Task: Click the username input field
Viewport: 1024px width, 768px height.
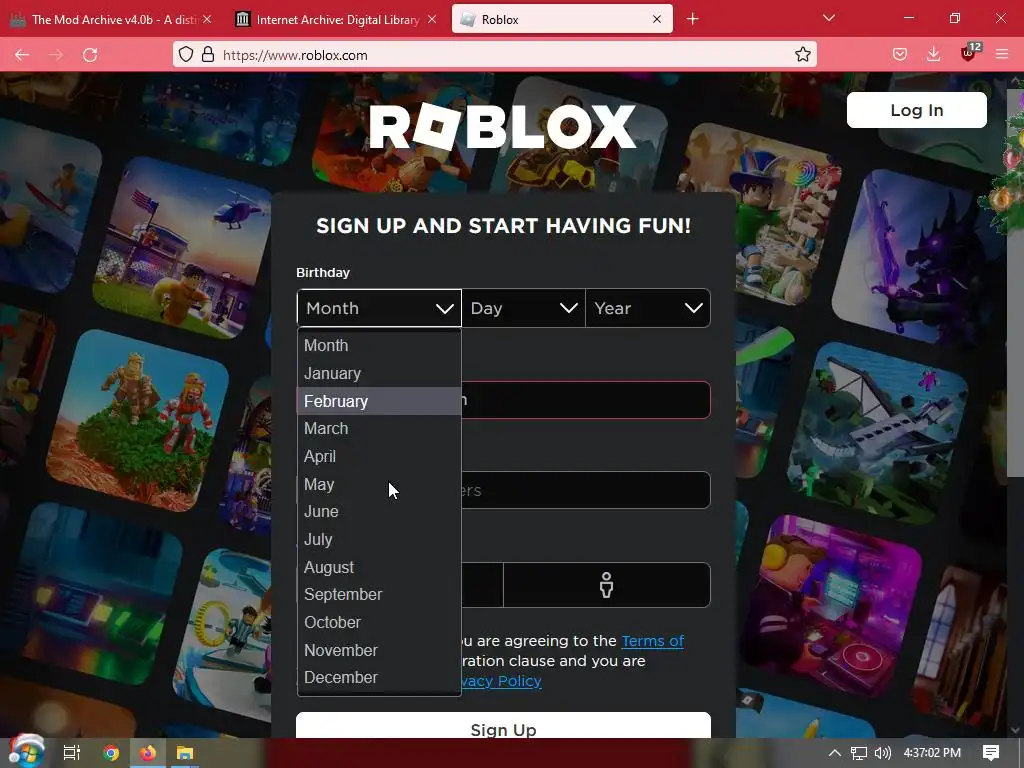Action: tap(586, 400)
